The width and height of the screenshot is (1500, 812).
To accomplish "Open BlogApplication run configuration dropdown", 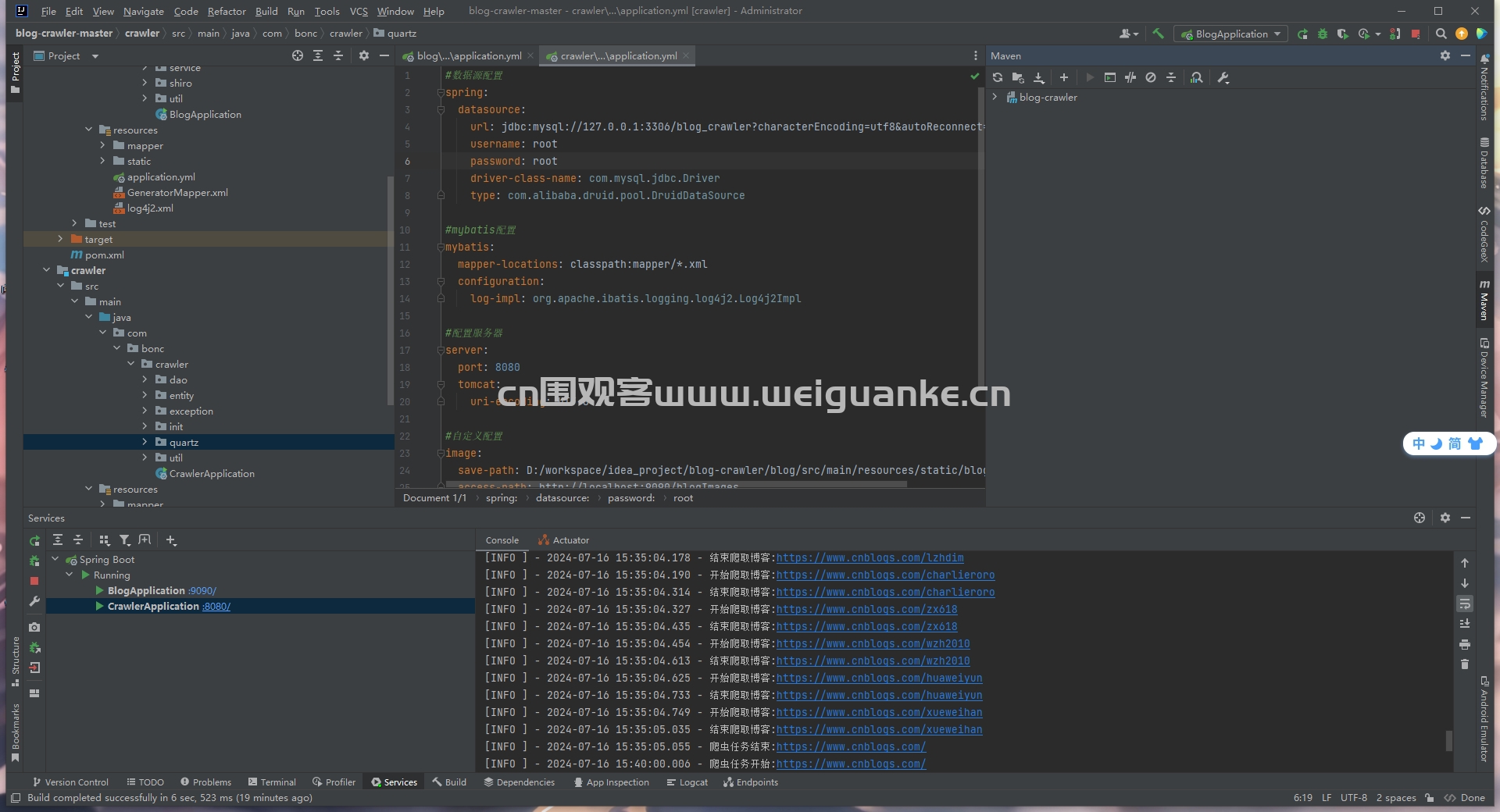I will (x=1231, y=34).
